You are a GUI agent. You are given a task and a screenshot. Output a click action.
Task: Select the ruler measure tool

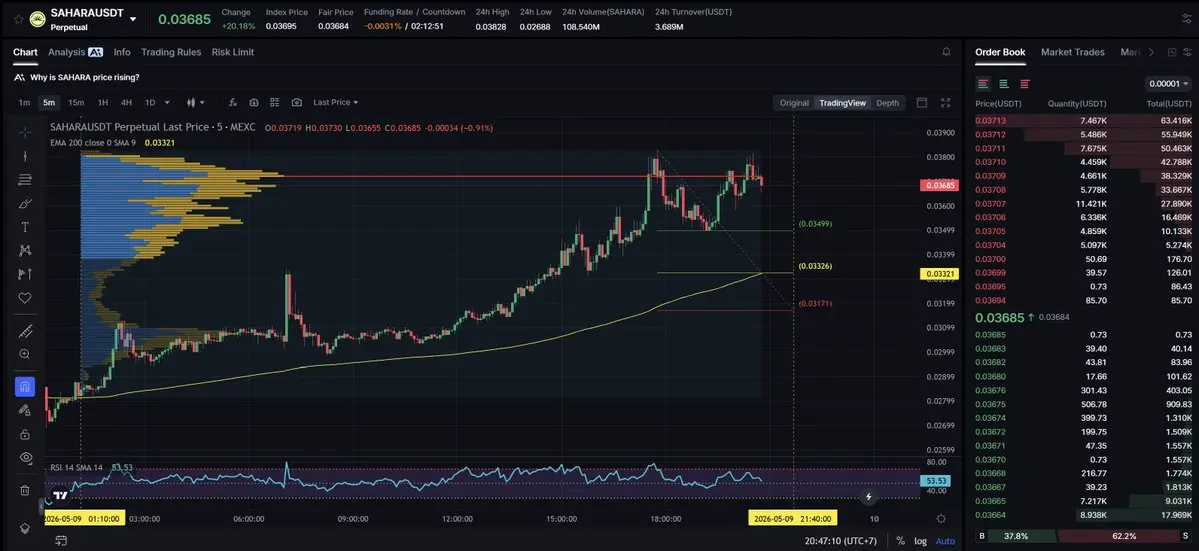coord(25,331)
